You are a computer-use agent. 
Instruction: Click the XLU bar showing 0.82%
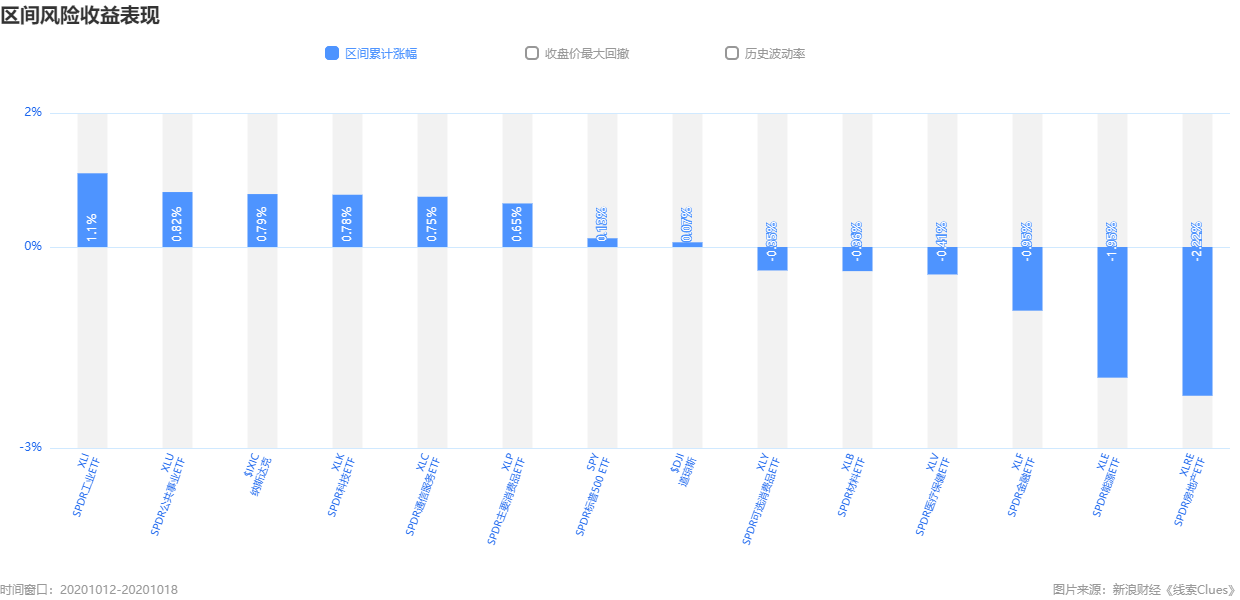[177, 219]
